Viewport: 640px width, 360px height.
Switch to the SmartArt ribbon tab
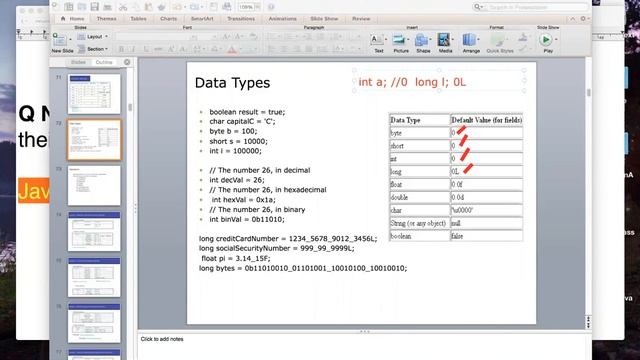pyautogui.click(x=202, y=19)
